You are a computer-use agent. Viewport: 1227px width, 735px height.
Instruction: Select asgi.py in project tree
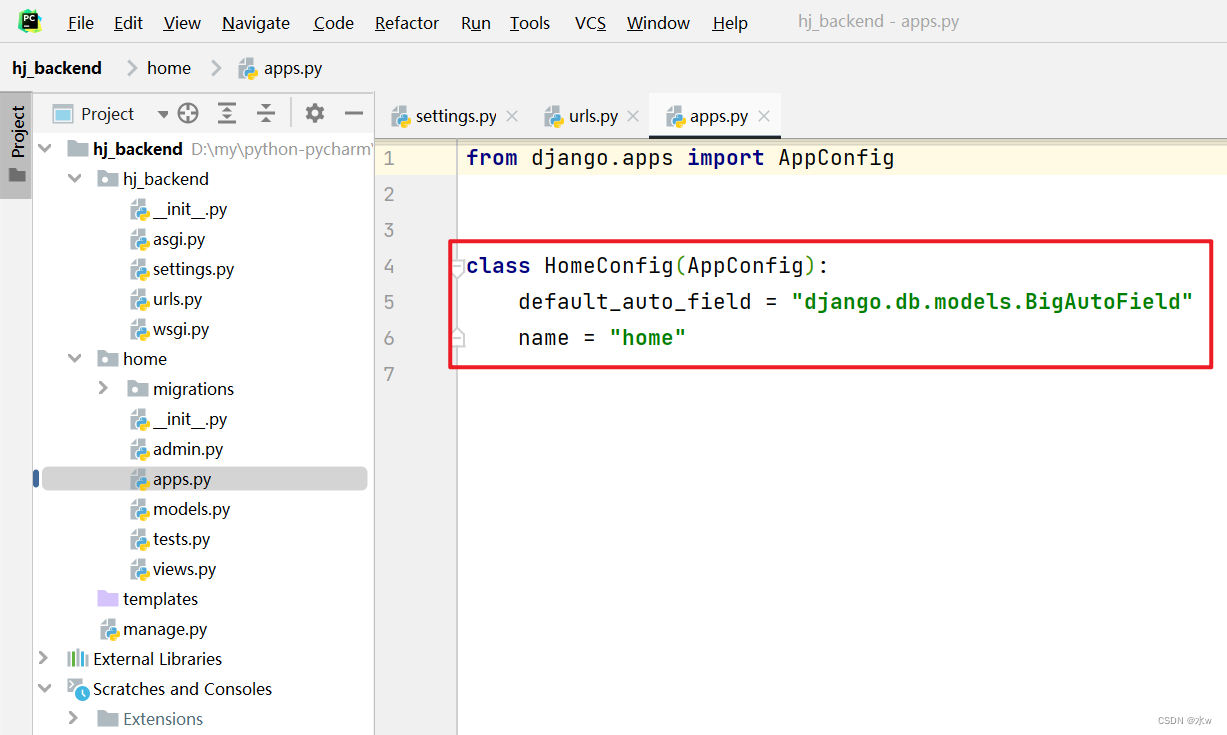tap(167, 239)
